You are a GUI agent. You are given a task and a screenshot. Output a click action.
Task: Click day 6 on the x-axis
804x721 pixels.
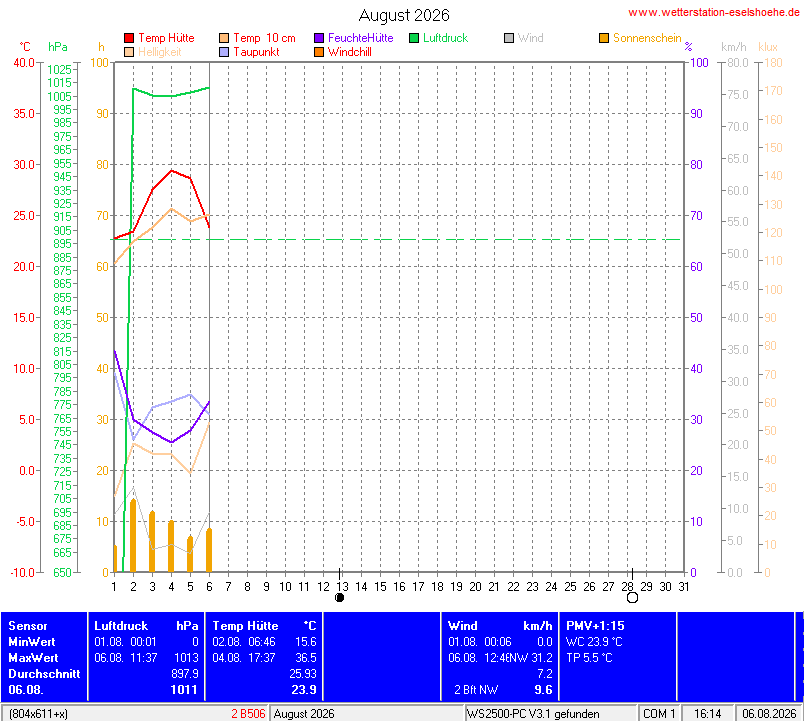[x=209, y=587]
